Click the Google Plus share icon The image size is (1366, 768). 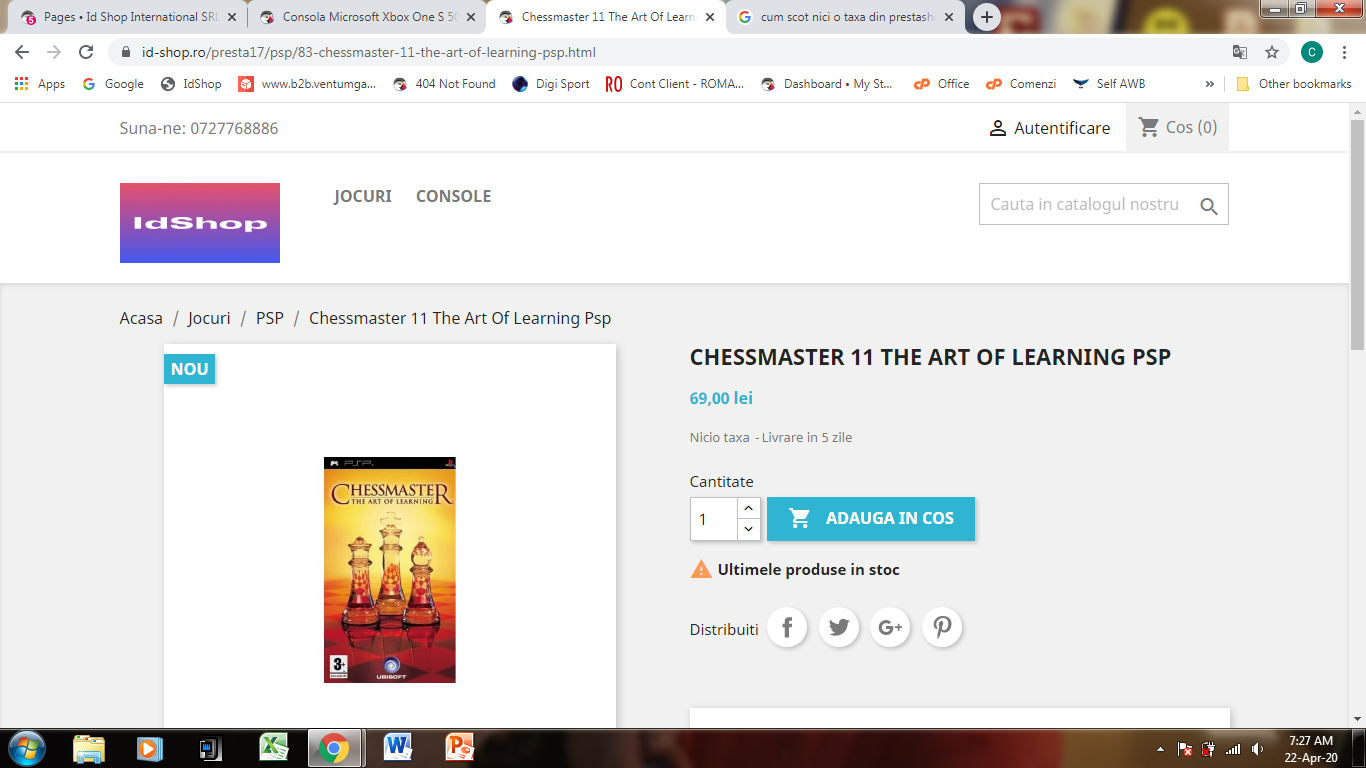click(x=890, y=627)
